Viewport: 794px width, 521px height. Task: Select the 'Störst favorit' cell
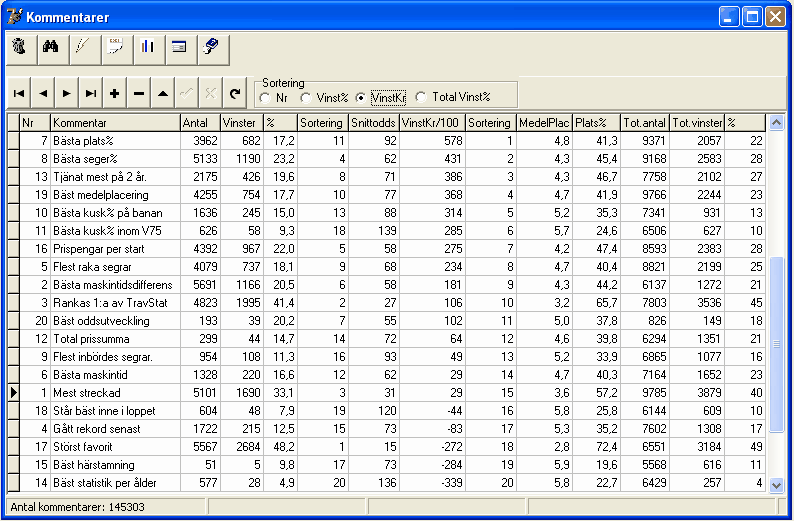115,447
